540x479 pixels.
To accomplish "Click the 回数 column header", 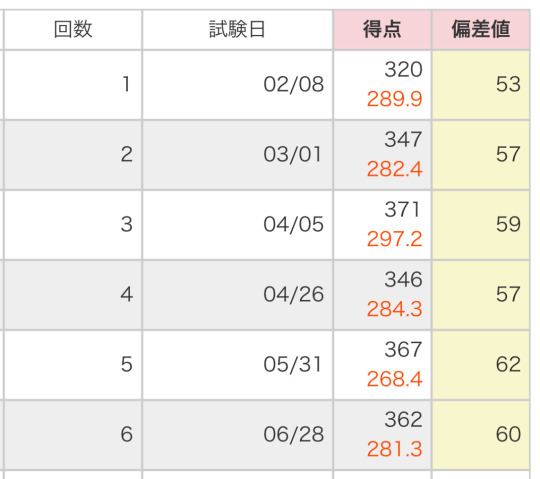I will [73, 30].
